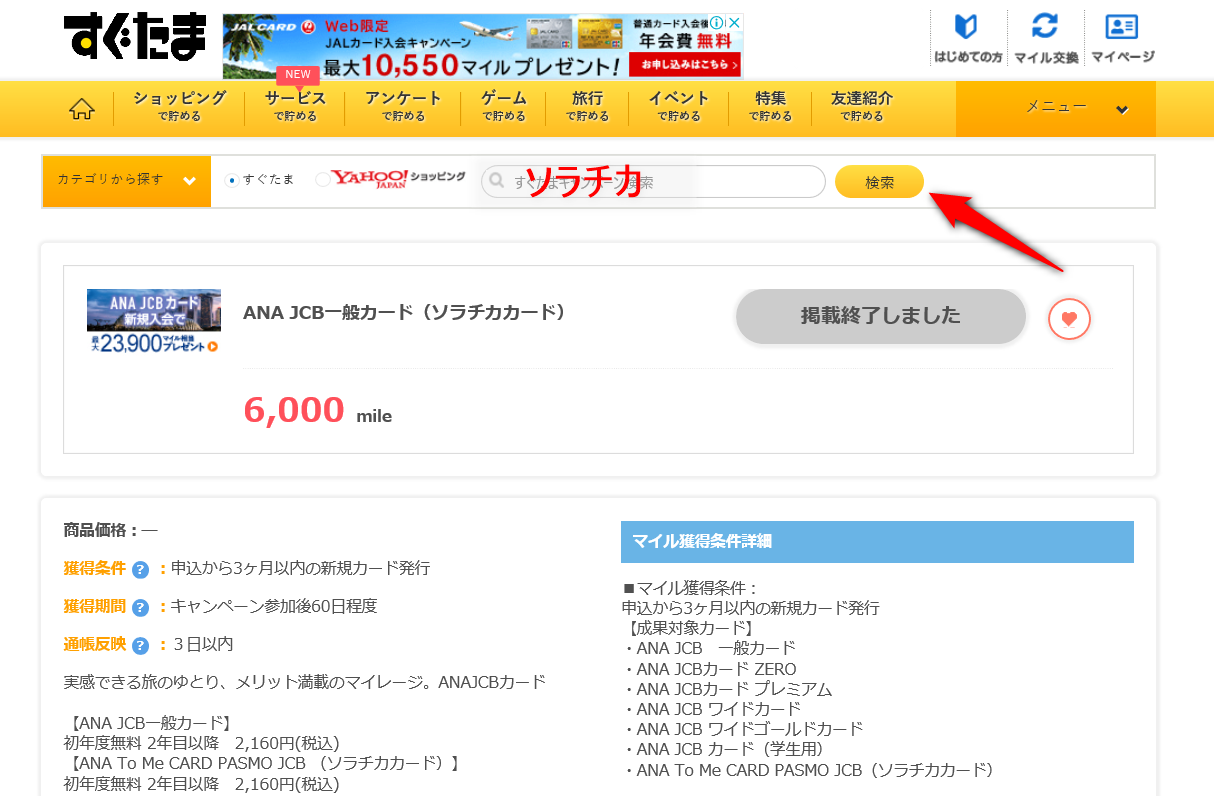Click the keyword search input field
Viewport: 1214px width, 796px height.
pos(653,182)
